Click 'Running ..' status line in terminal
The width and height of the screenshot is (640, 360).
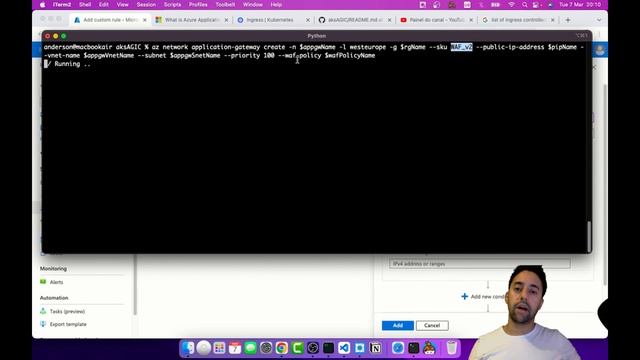(x=67, y=64)
